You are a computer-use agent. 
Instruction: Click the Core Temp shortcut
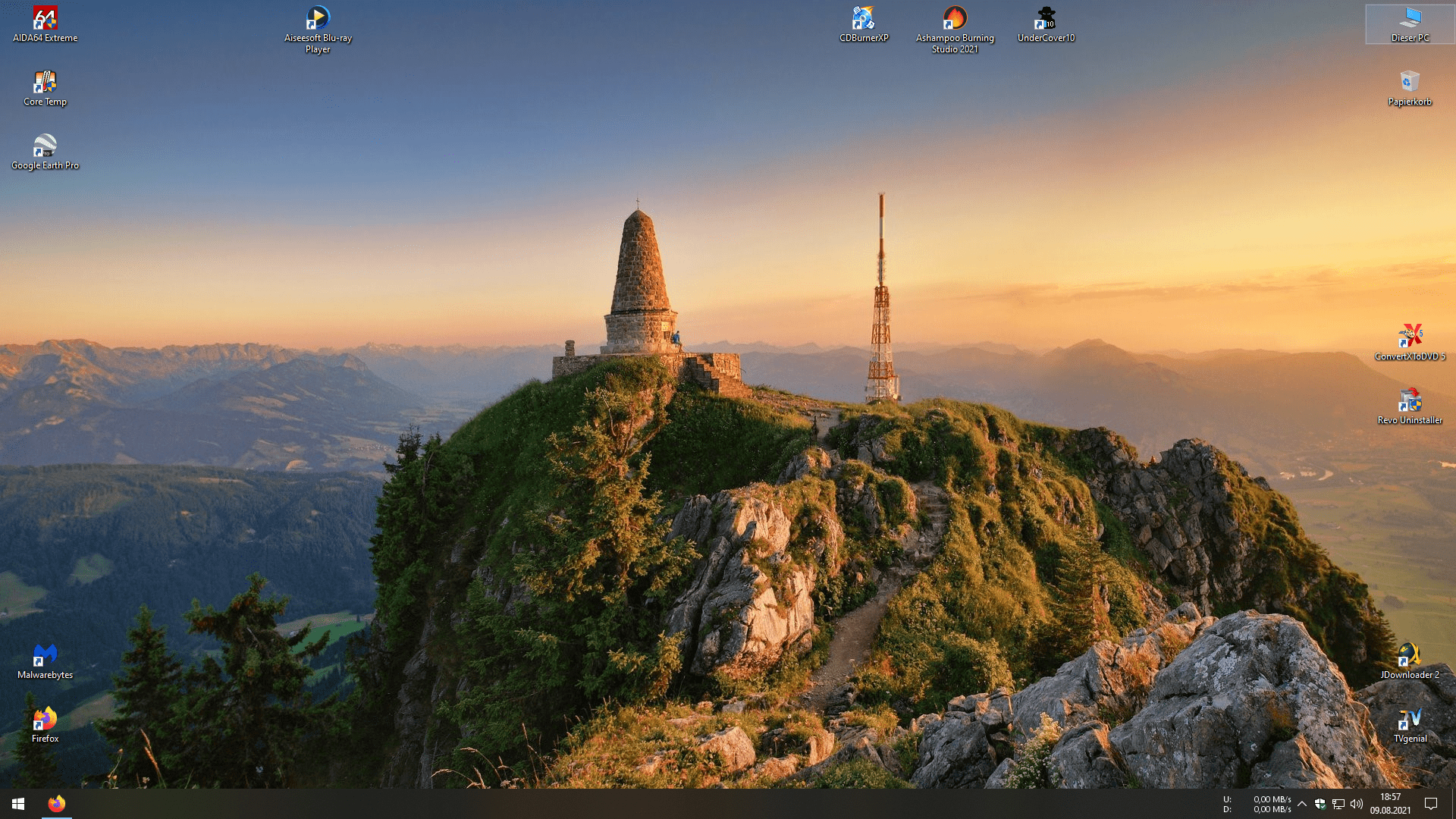[x=45, y=83]
